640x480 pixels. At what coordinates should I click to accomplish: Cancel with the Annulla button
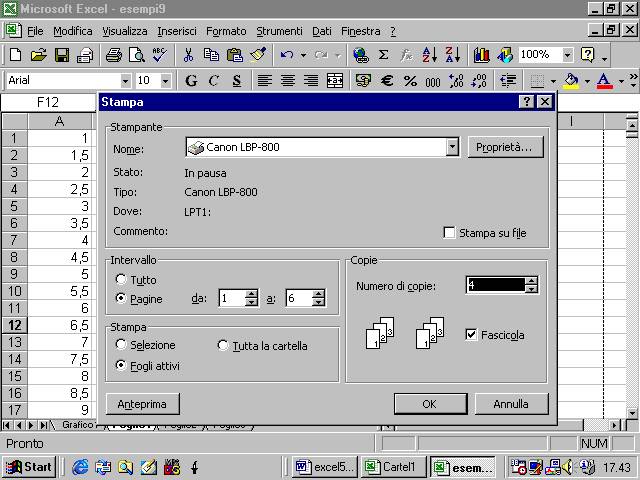[x=511, y=404]
